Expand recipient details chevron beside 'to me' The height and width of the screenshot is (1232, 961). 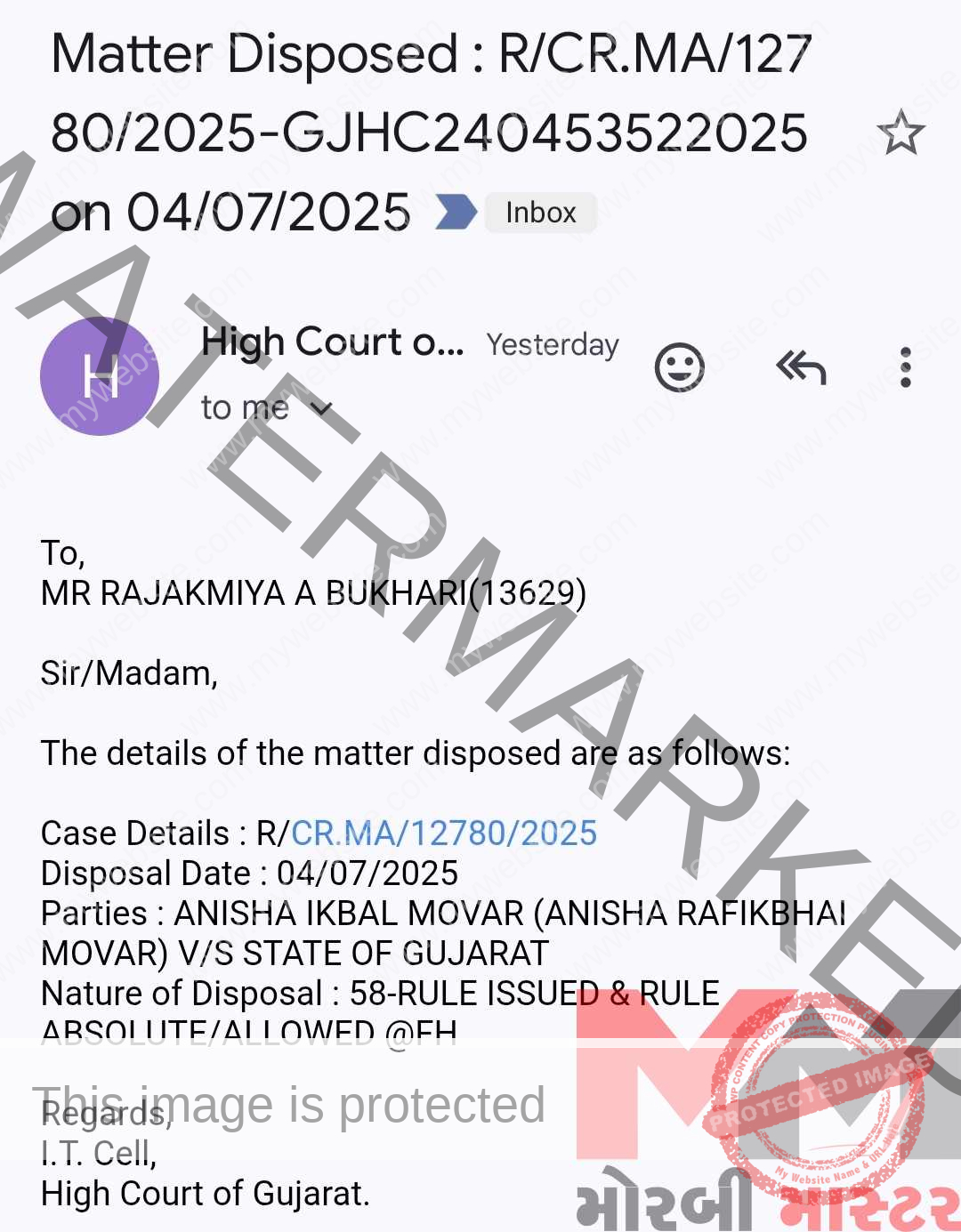321,408
